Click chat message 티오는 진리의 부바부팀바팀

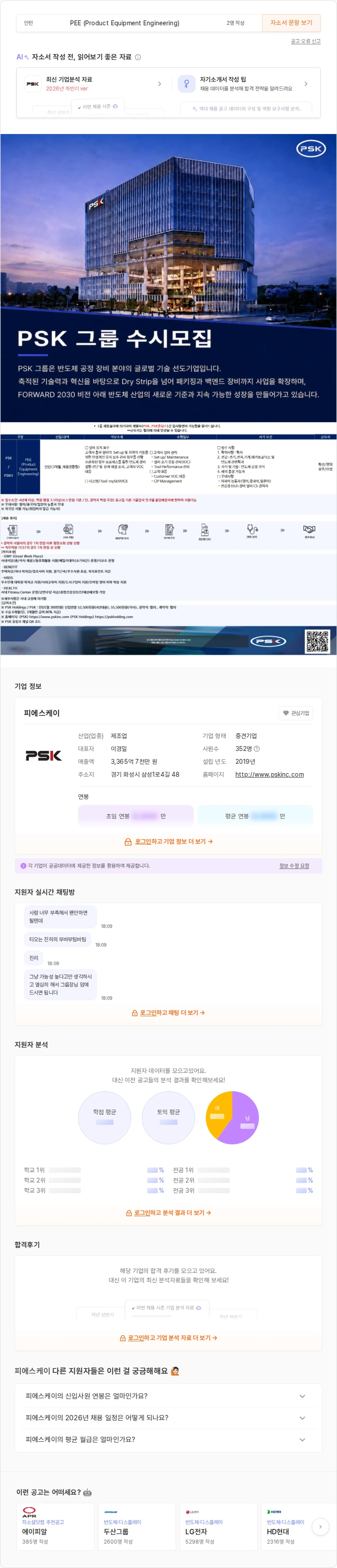58,939
